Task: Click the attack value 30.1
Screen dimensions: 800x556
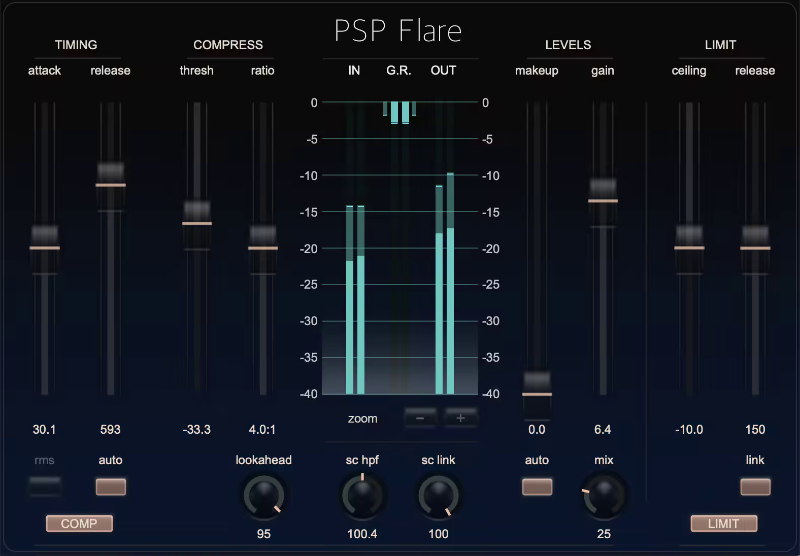Action: pos(44,429)
